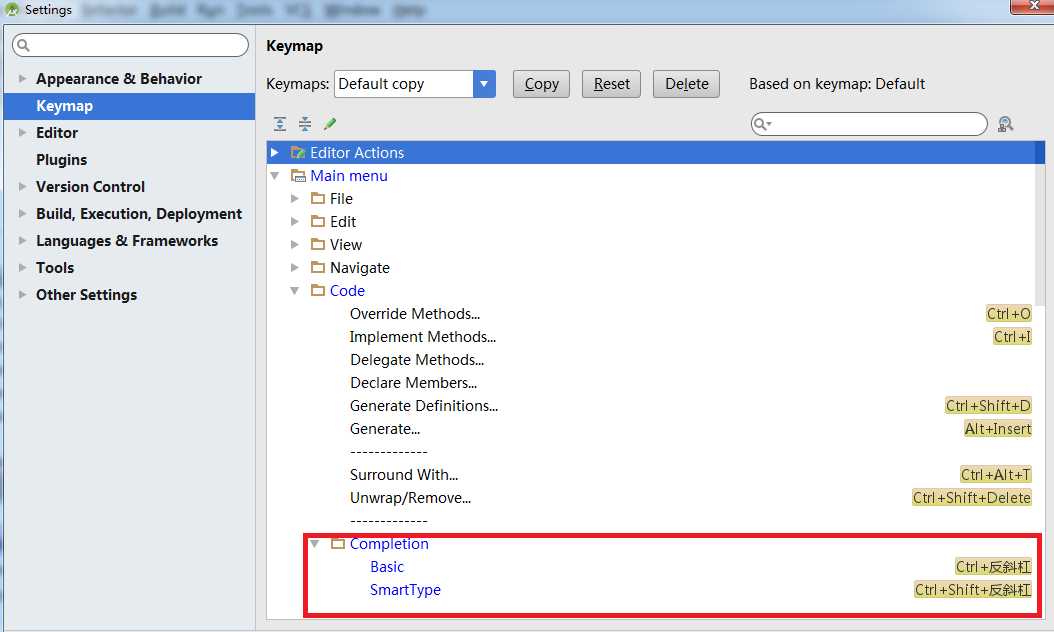Open the Keymaps dropdown arrow
1054x632 pixels.
point(484,84)
